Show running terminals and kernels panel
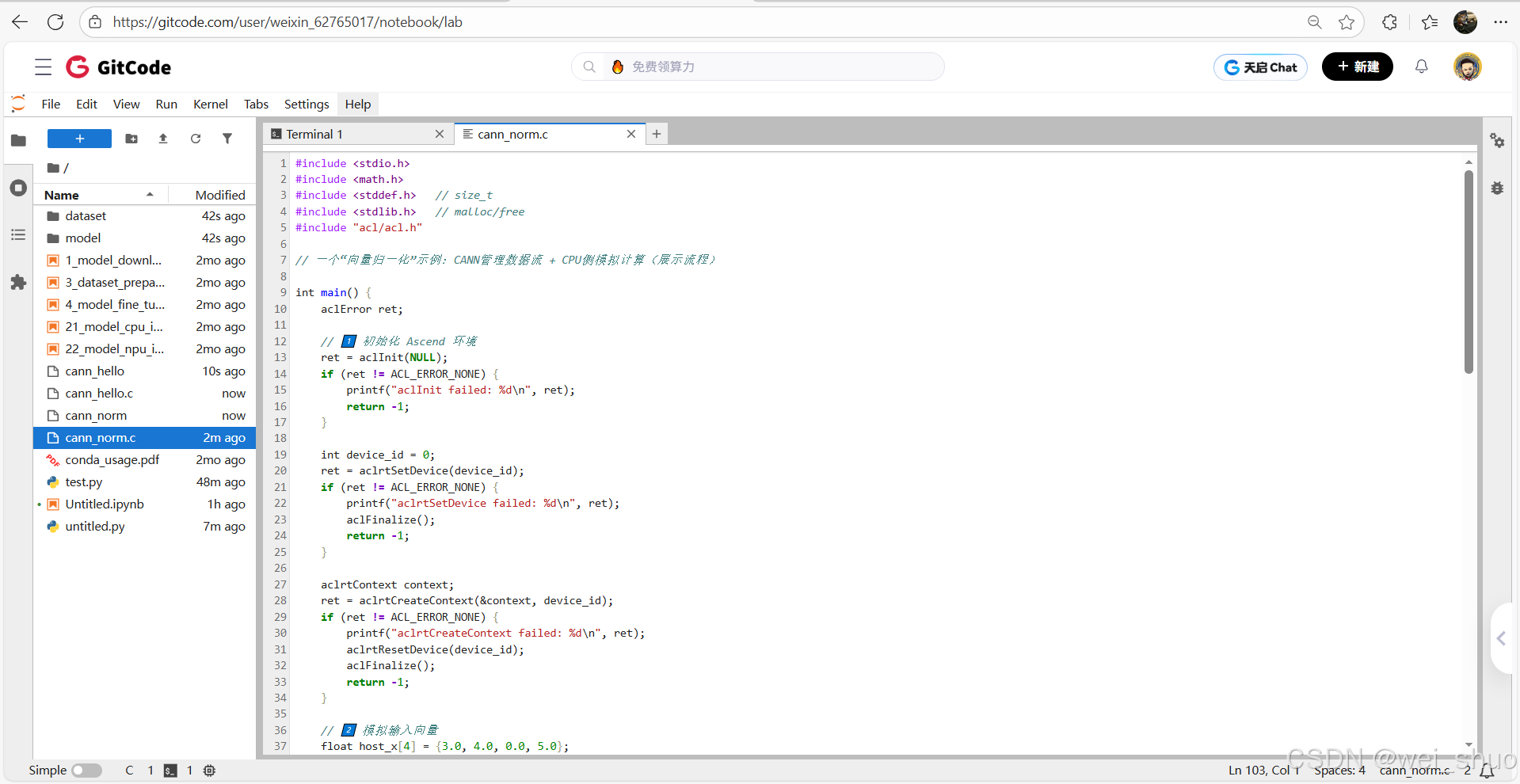The image size is (1520, 784). pos(18,188)
